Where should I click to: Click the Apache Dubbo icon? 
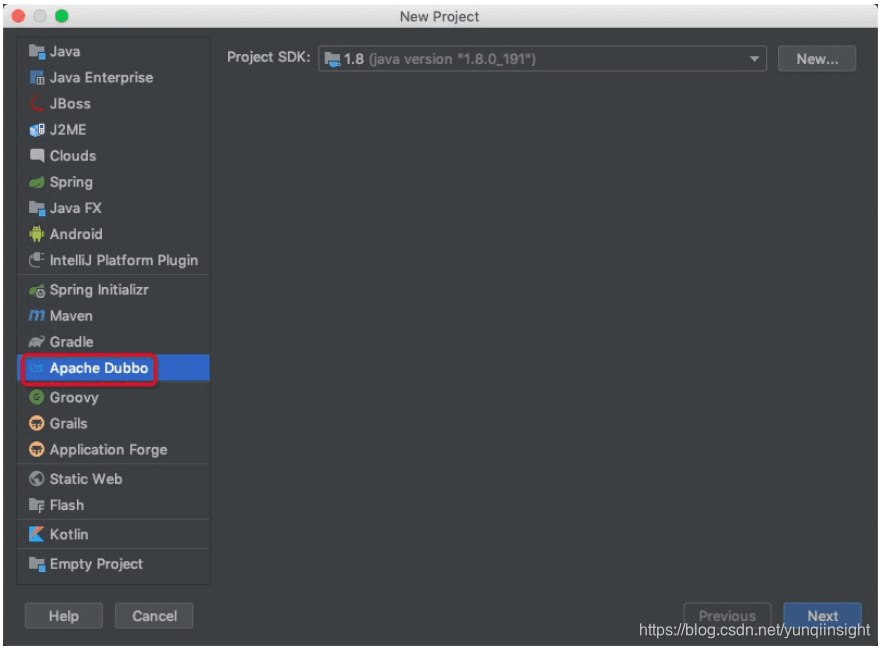click(37, 368)
